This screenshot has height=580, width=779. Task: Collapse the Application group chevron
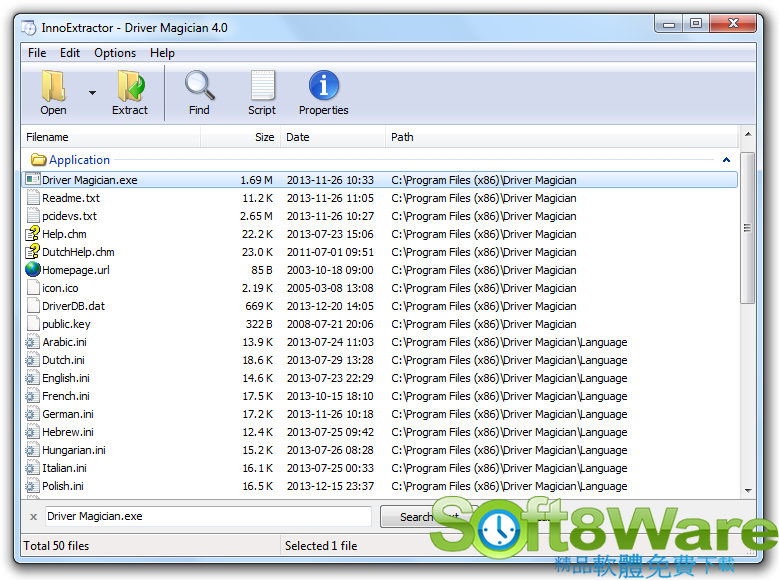tap(726, 160)
